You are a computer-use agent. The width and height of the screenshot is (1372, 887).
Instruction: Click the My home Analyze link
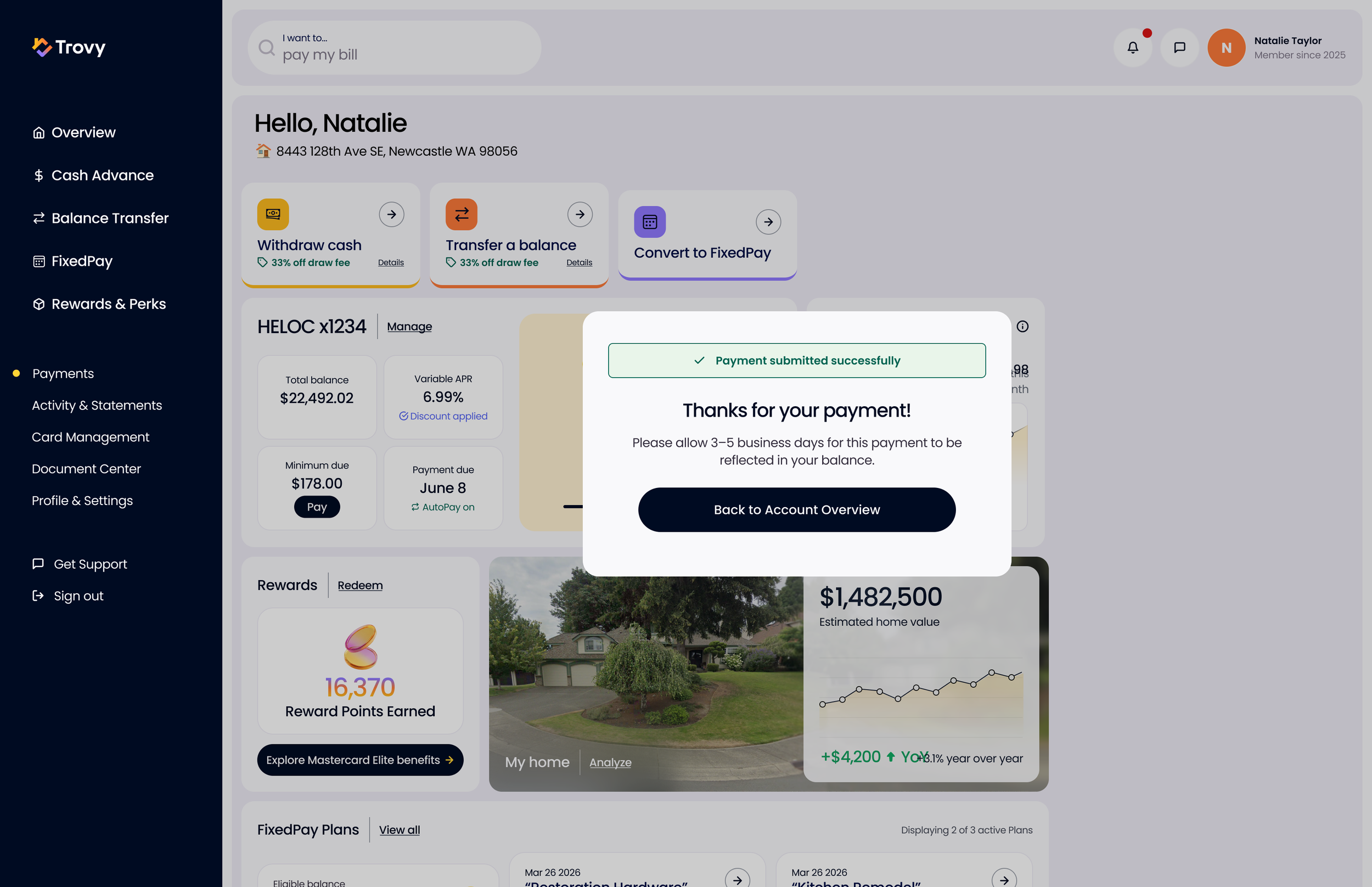pos(610,762)
